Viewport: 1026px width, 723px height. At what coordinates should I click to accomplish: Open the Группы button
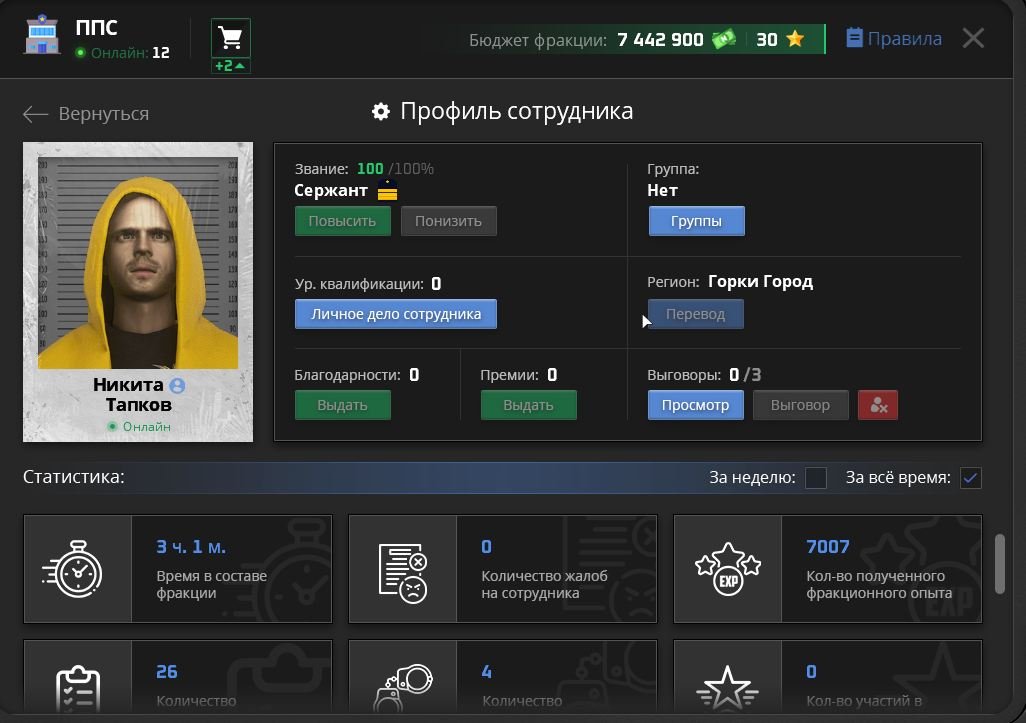pyautogui.click(x=696, y=220)
